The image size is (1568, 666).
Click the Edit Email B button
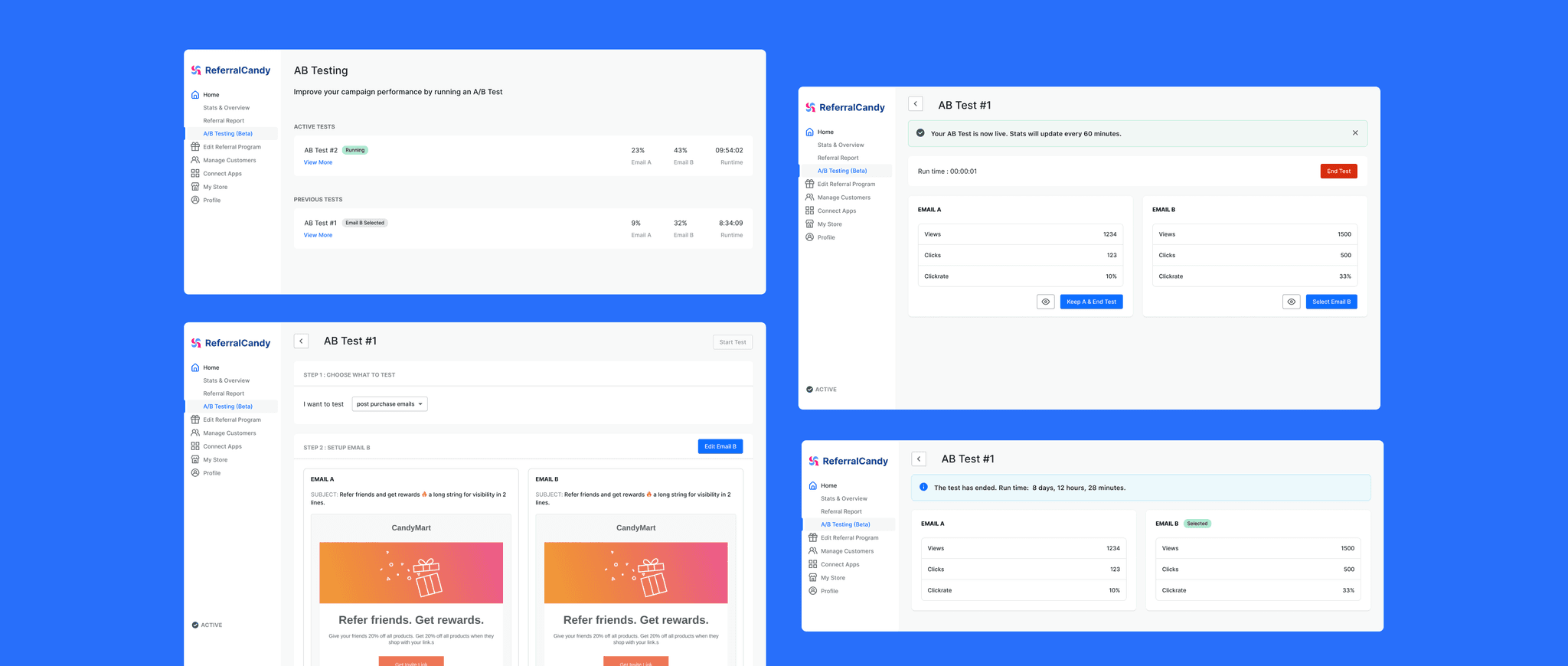coord(720,446)
